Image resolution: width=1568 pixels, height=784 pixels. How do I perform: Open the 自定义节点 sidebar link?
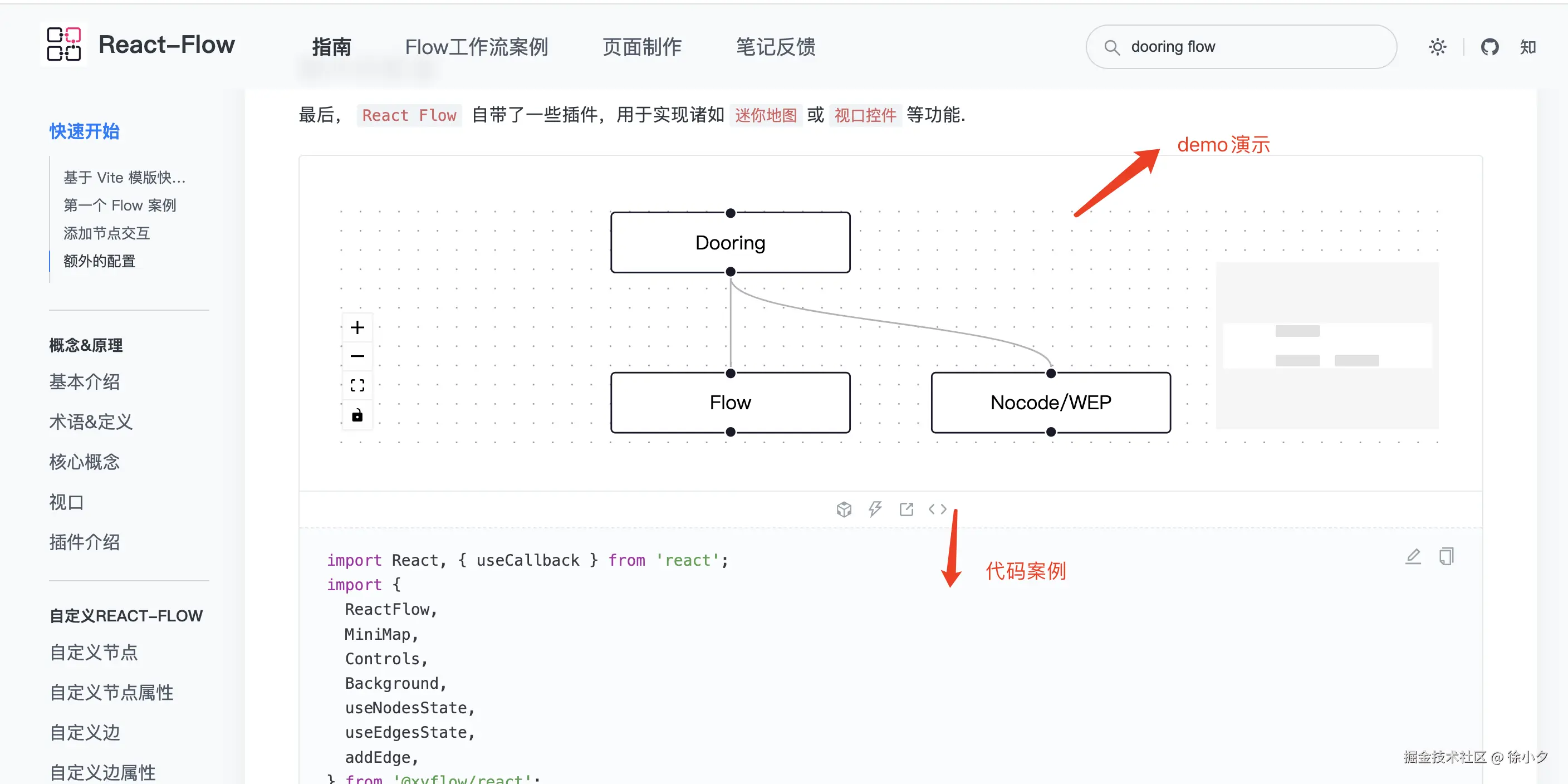pos(94,653)
